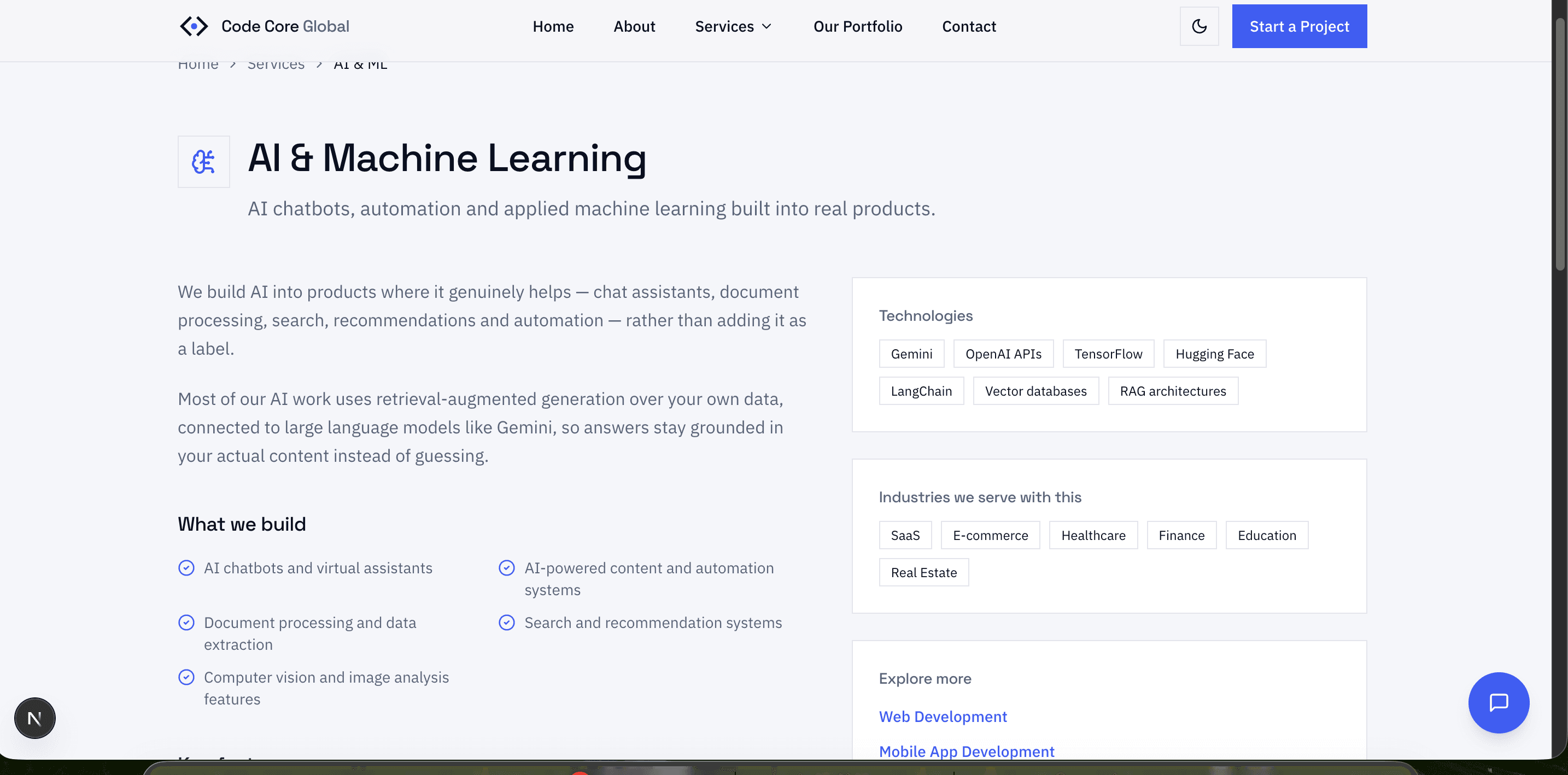The width and height of the screenshot is (1568, 775).
Task: Click the check icon by Search and recommendation
Action: pyautogui.click(x=506, y=623)
